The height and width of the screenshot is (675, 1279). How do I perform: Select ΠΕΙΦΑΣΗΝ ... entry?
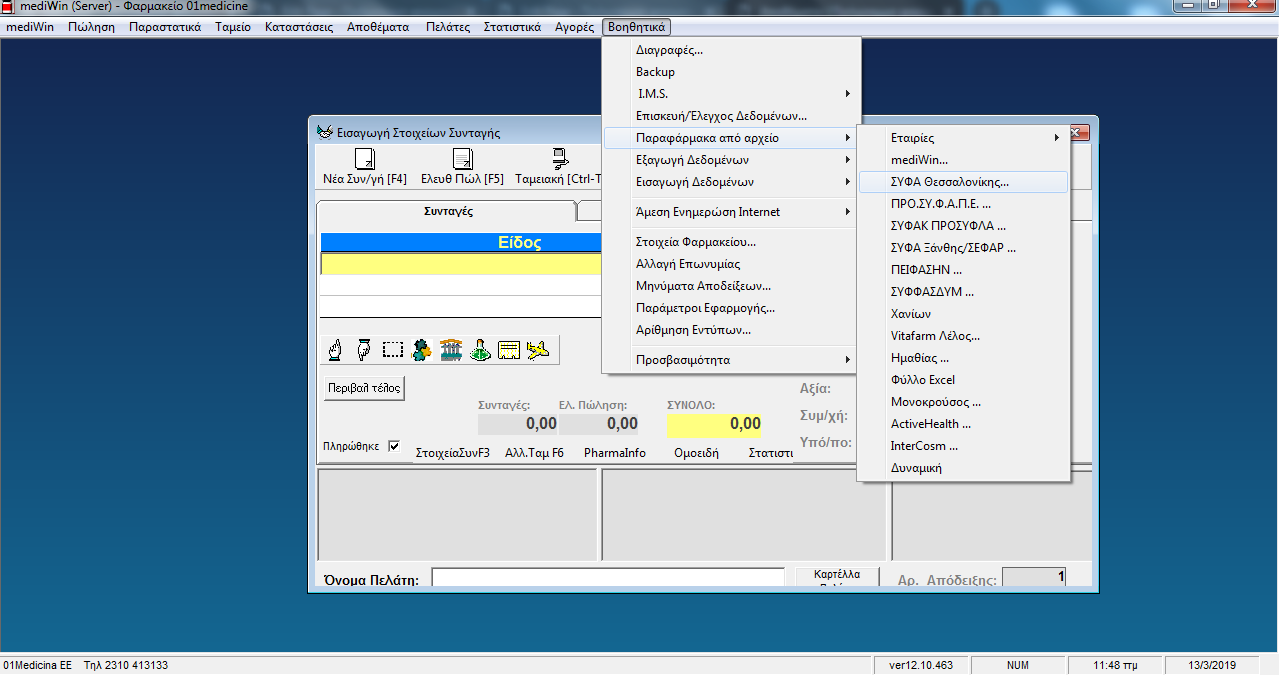point(964,270)
